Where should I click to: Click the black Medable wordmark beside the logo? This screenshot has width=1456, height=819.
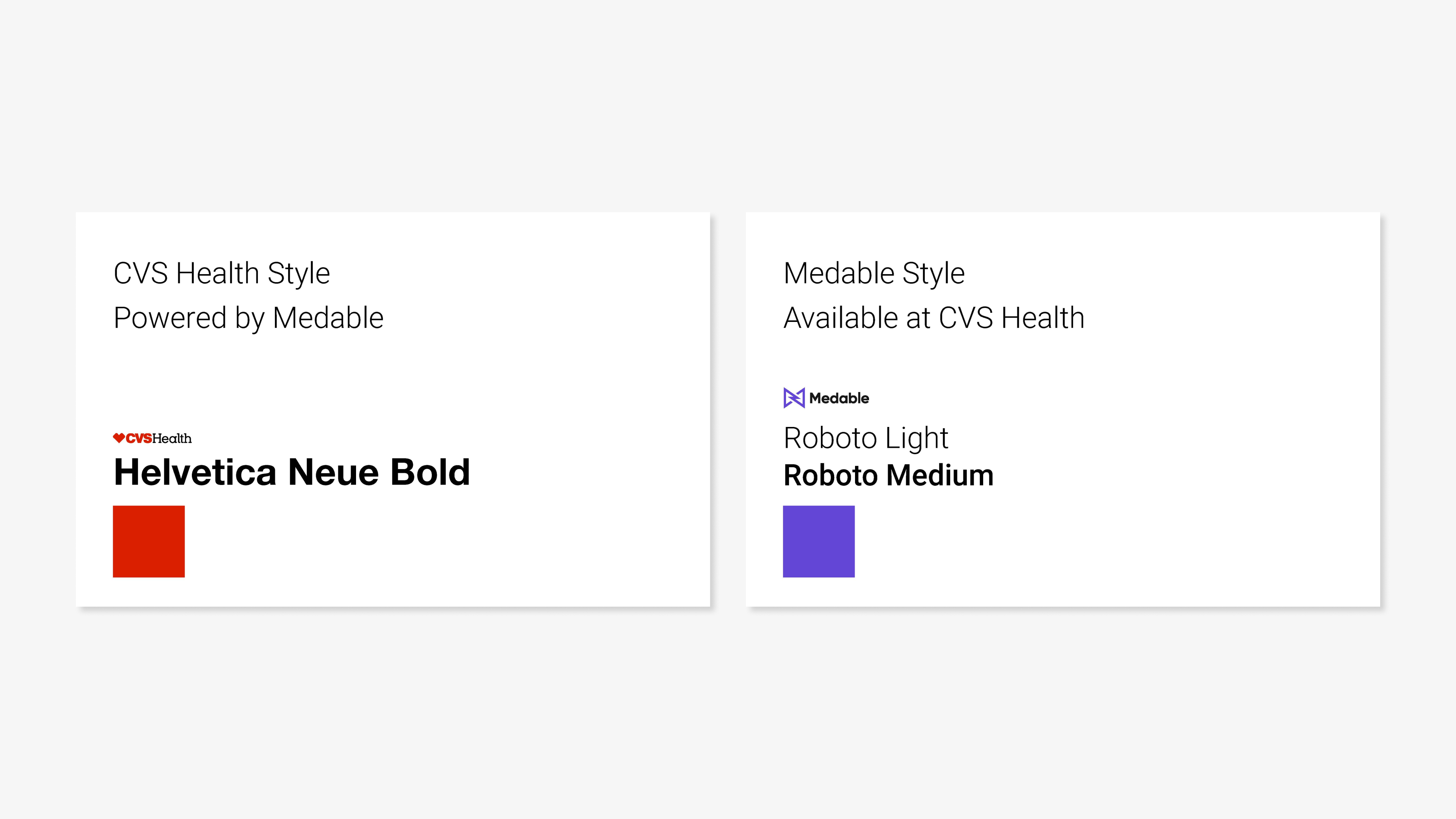(x=839, y=399)
